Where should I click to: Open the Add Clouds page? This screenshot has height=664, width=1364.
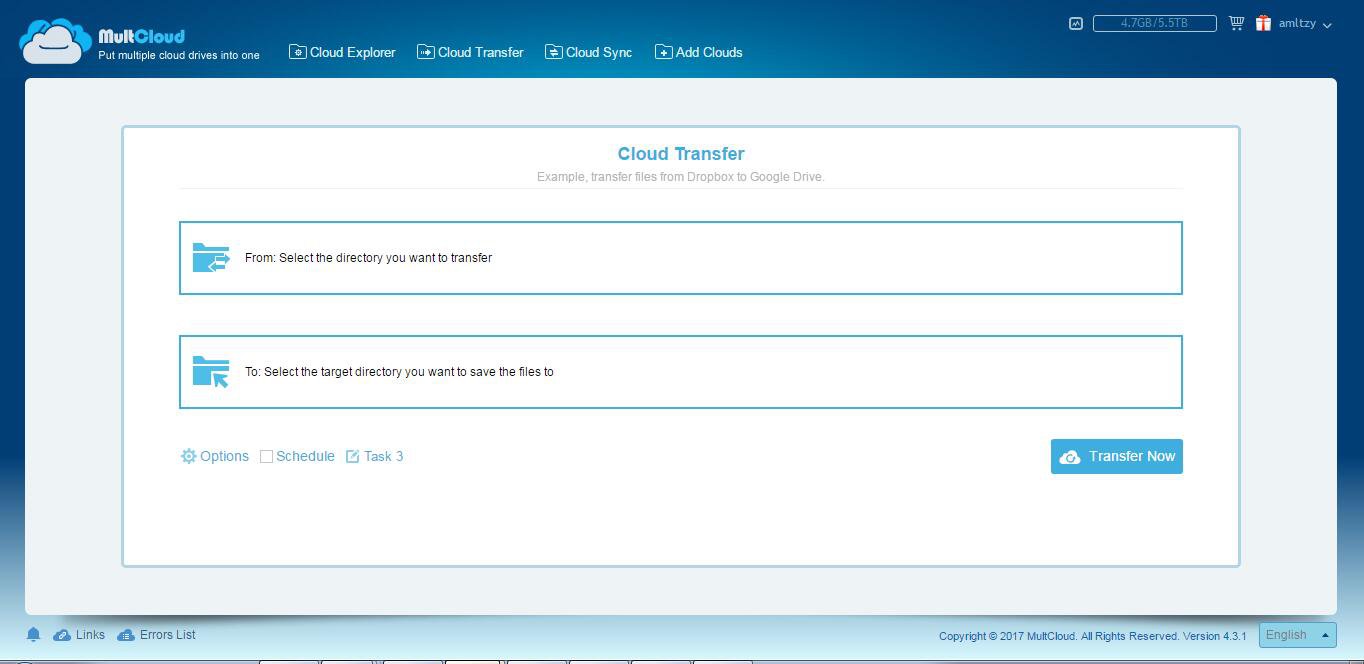(x=698, y=52)
